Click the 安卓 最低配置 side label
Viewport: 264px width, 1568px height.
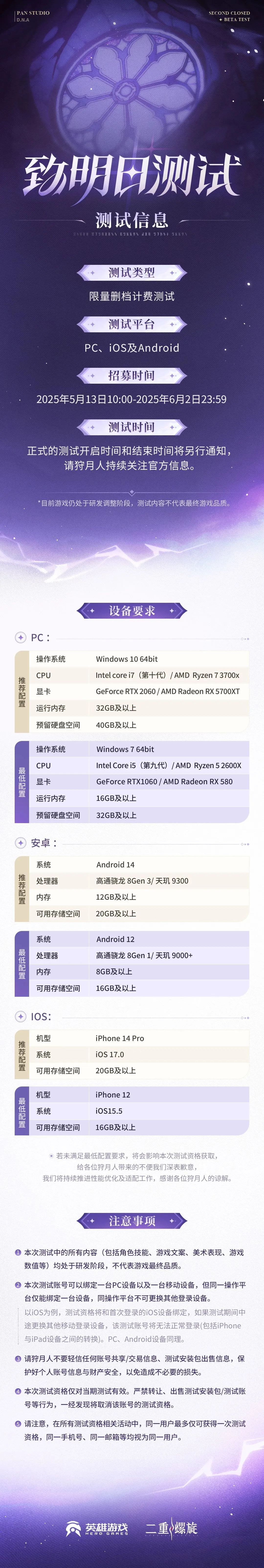tap(22, 963)
